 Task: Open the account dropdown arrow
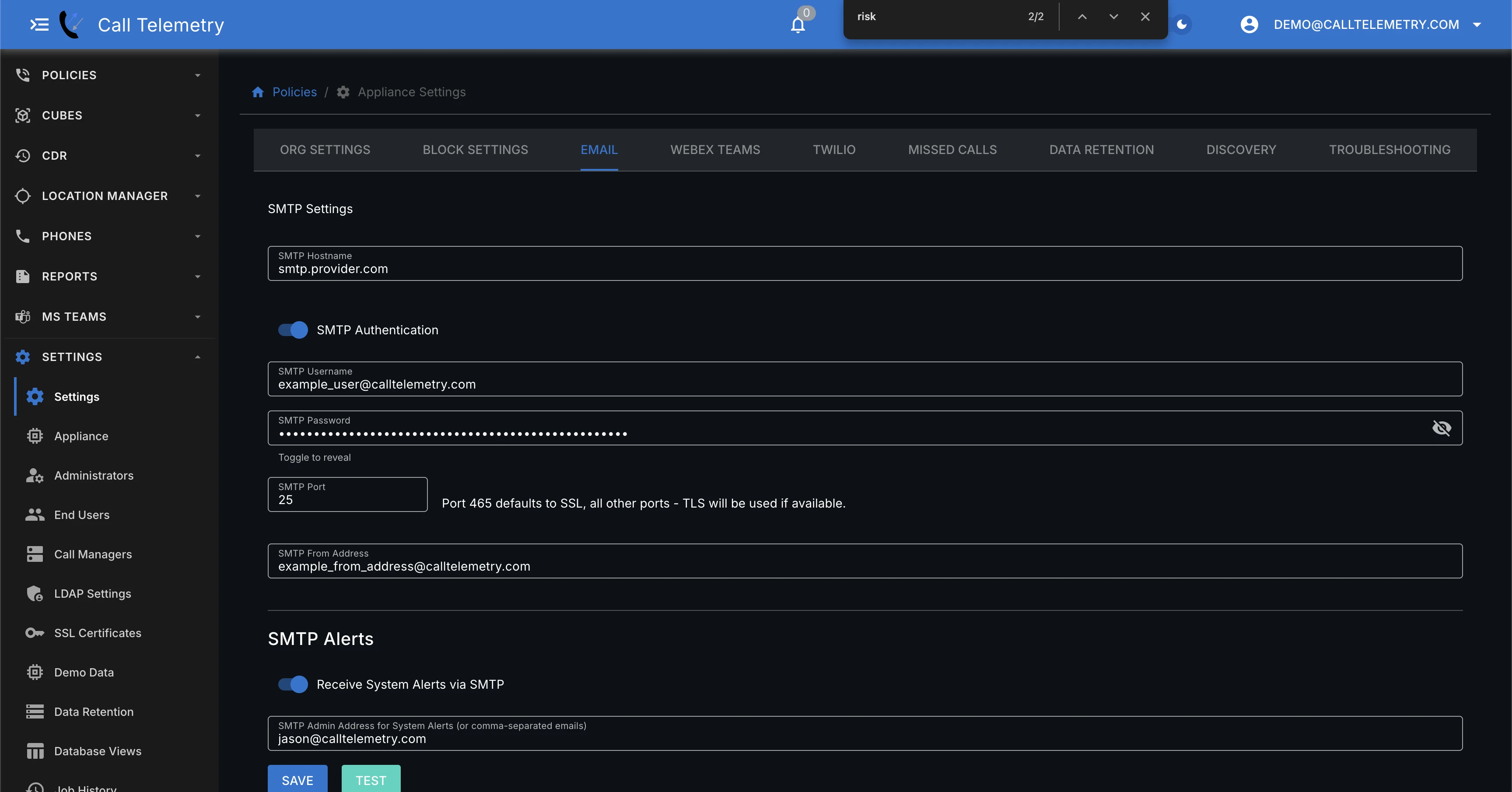pyautogui.click(x=1477, y=25)
